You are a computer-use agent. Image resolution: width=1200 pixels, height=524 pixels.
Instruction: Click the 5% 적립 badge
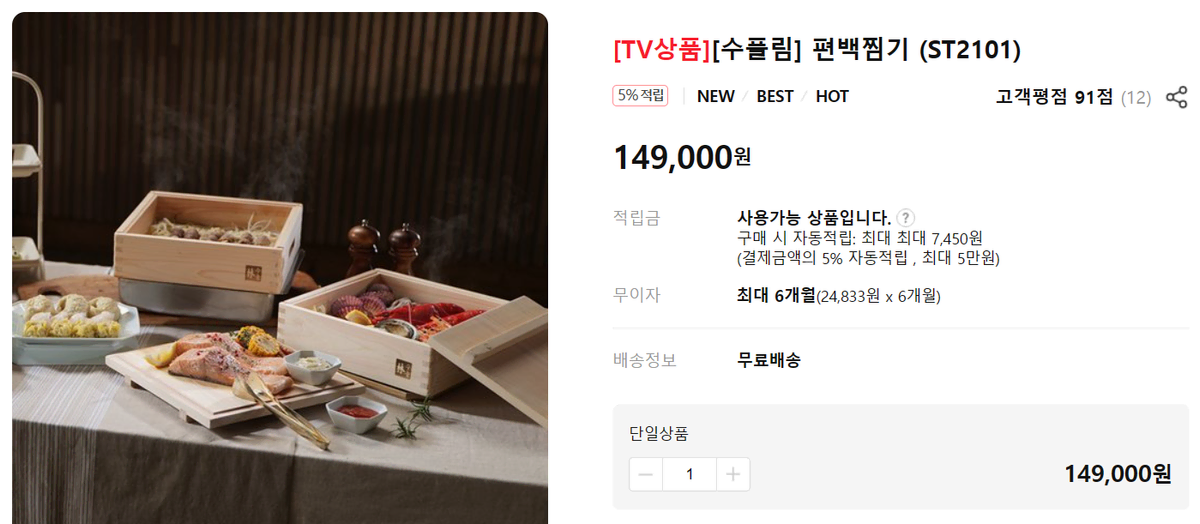click(640, 96)
